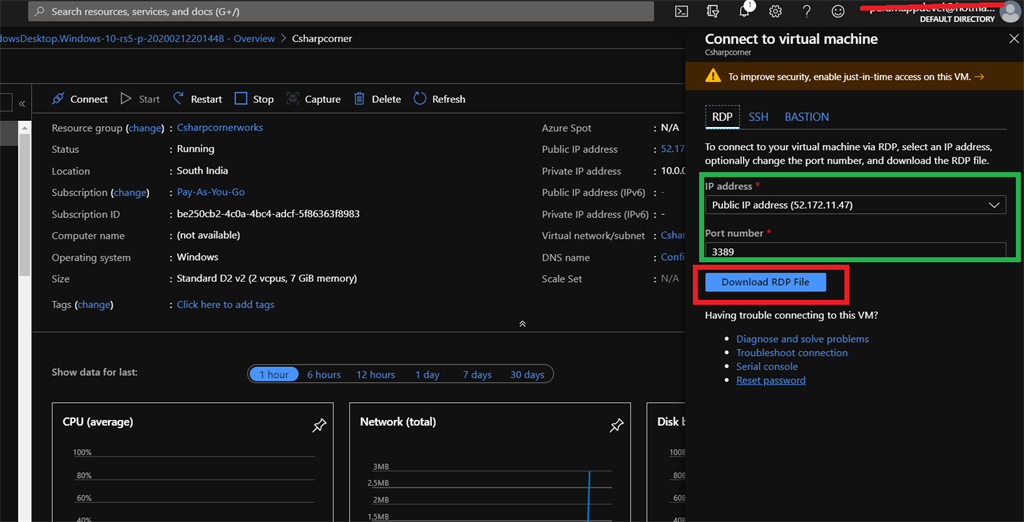Change the Subscription
Screen dimensions: 1024x522
pyautogui.click(x=130, y=193)
